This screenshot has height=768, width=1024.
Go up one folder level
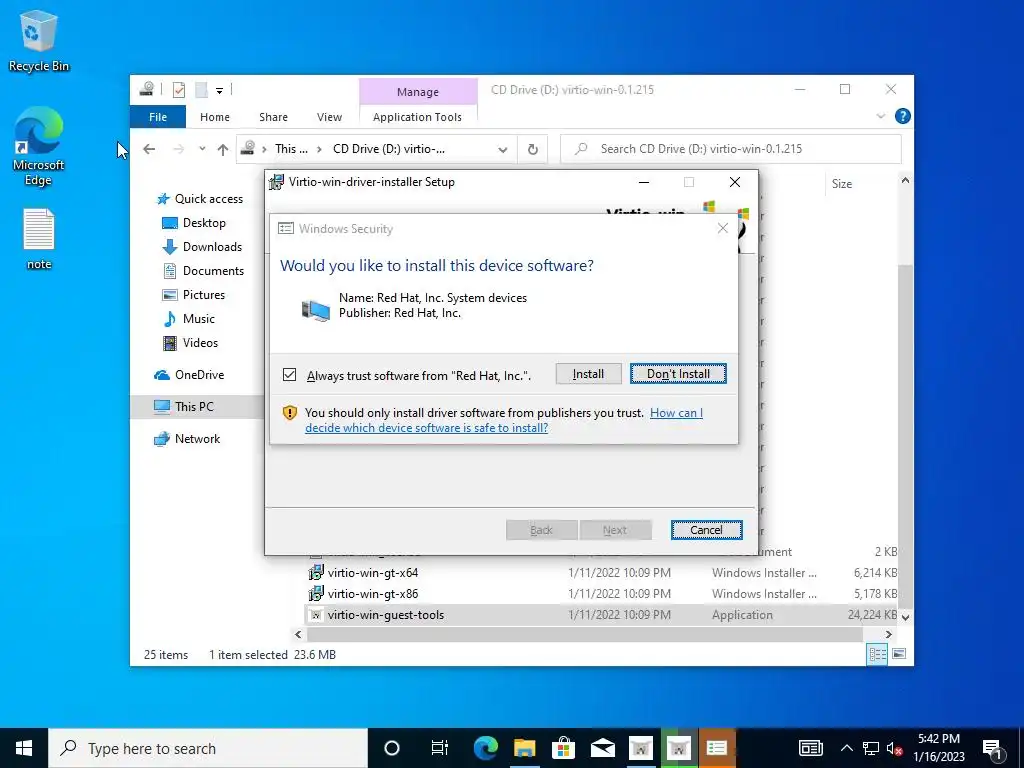(x=223, y=149)
